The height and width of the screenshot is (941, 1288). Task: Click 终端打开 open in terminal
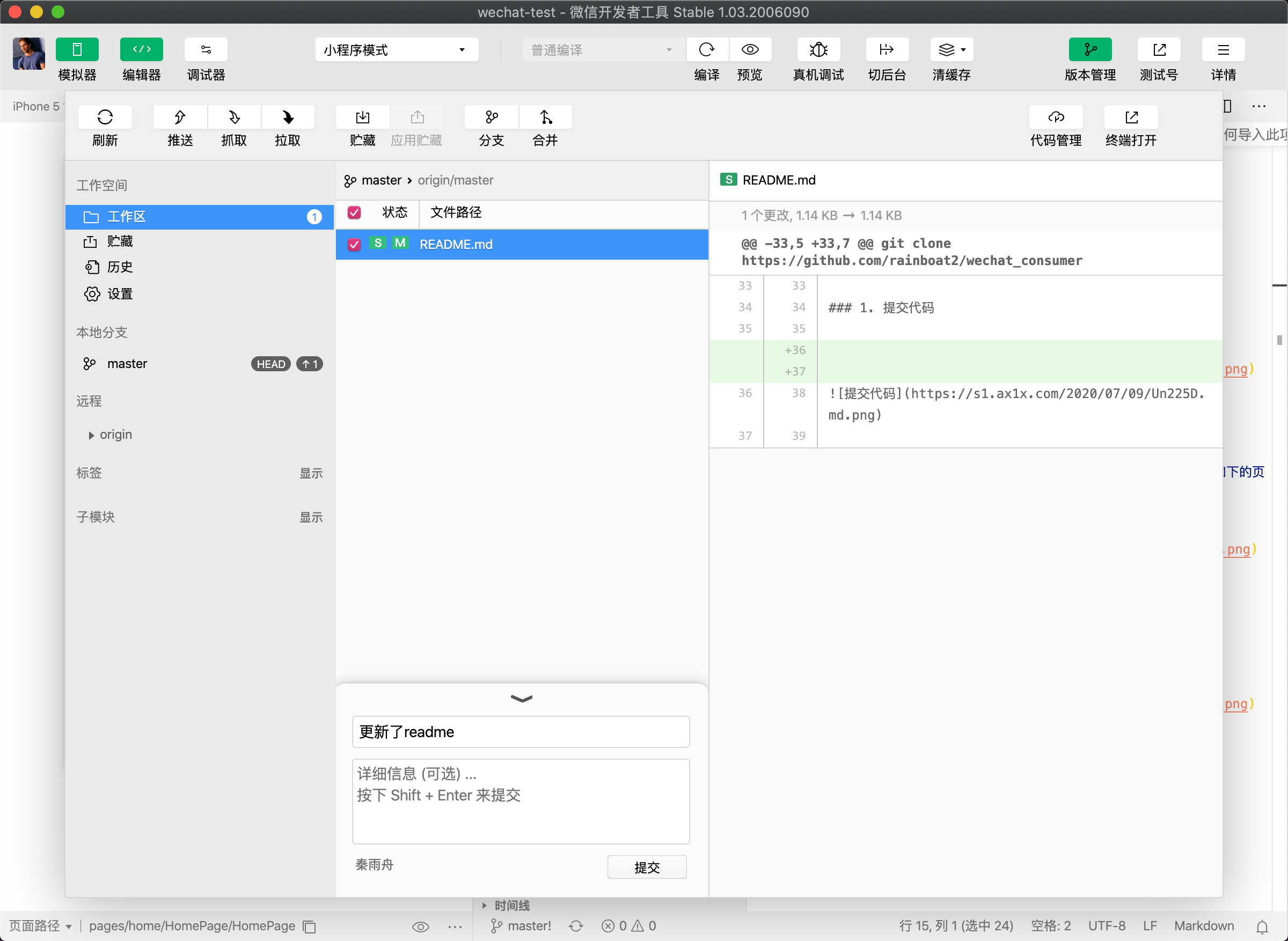(x=1131, y=117)
